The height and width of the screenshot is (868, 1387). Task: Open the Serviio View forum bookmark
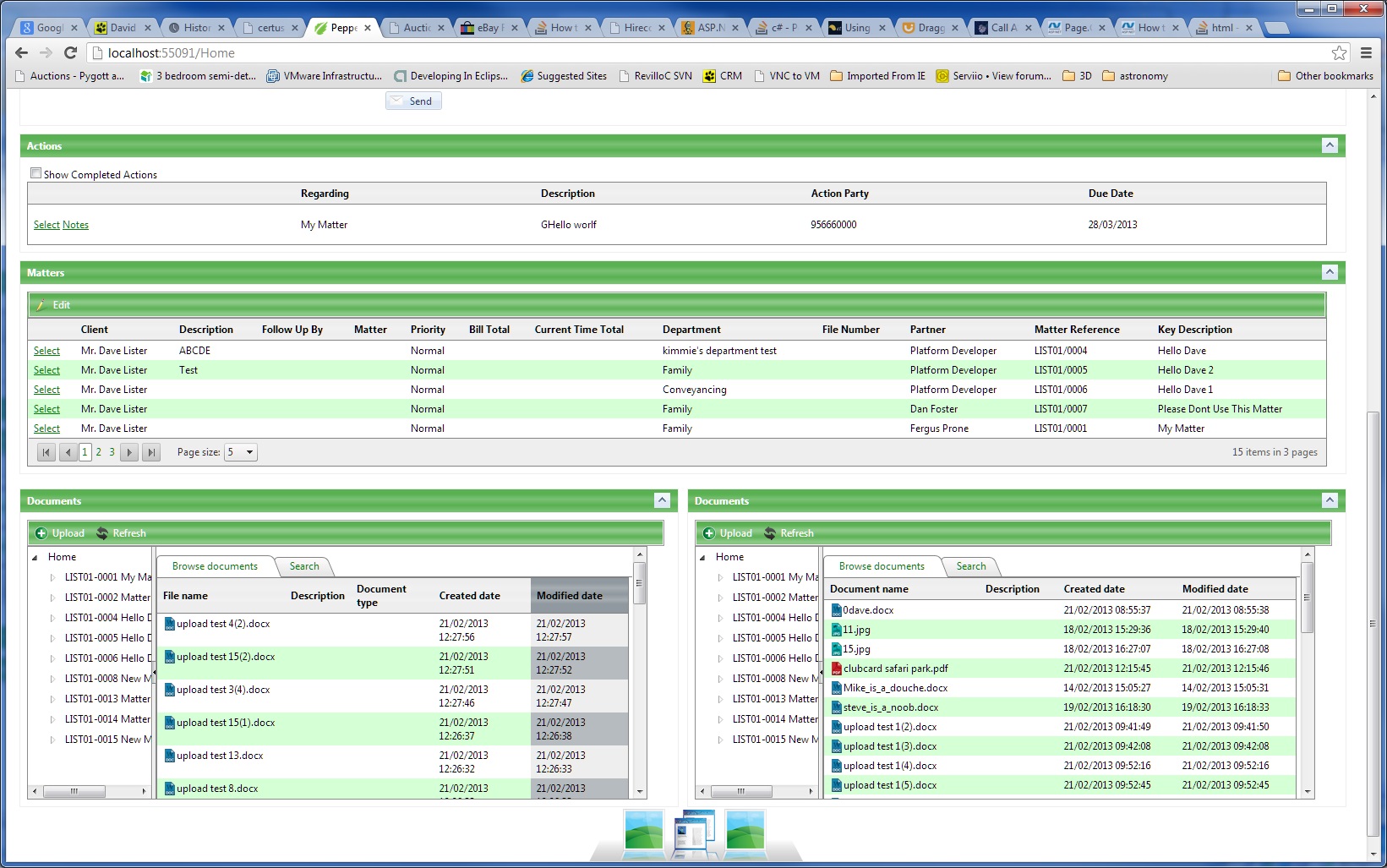click(x=994, y=76)
